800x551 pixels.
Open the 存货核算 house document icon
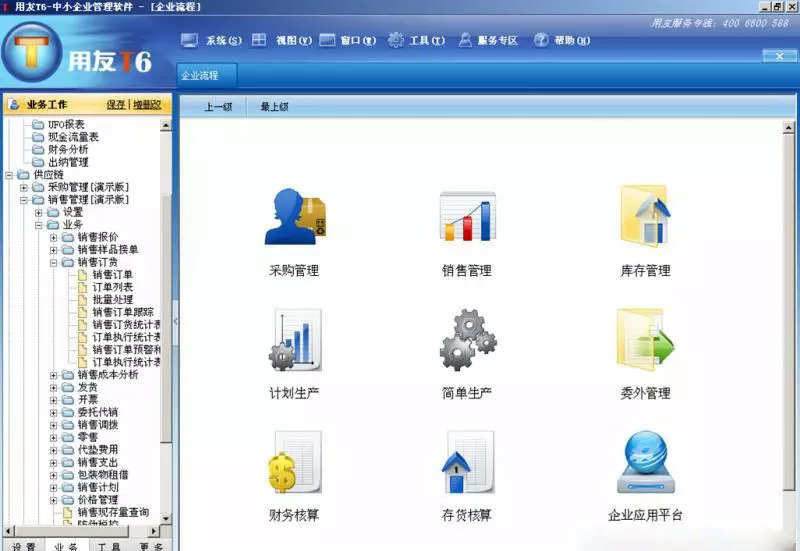tap(468, 462)
